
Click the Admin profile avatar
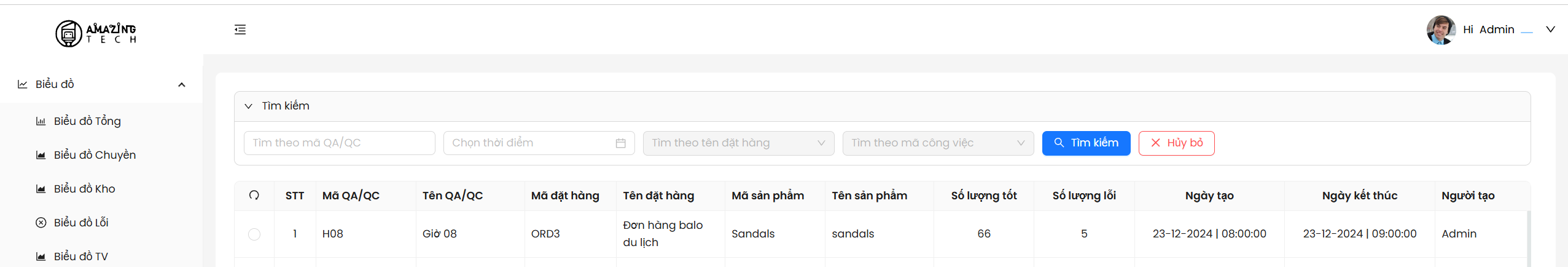1440,30
